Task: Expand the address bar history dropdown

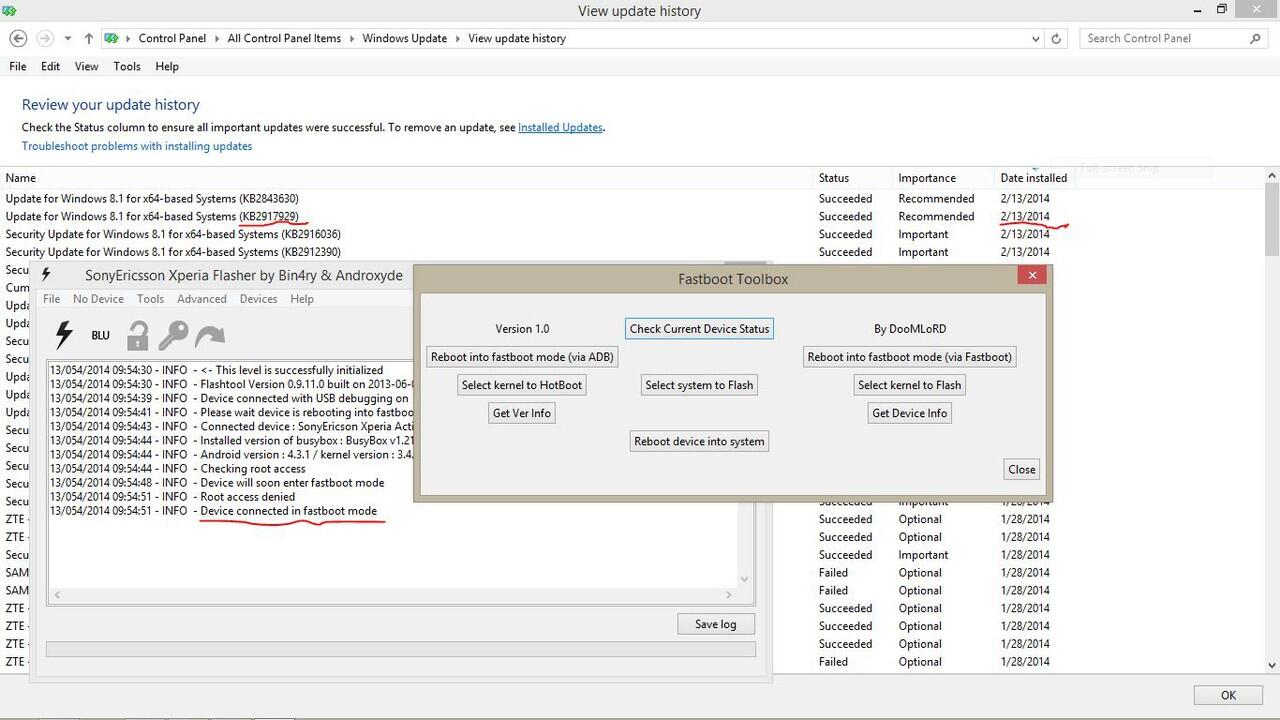Action: click(1035, 38)
